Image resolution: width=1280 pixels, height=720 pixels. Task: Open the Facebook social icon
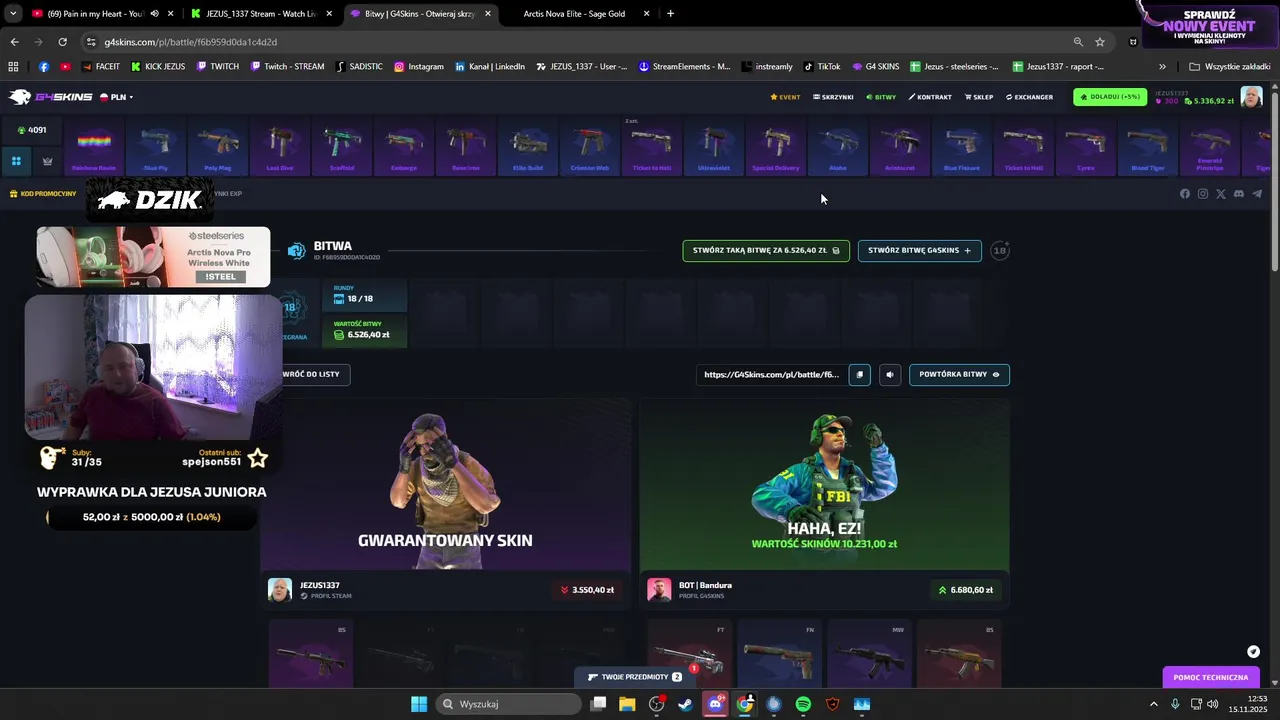pyautogui.click(x=1185, y=194)
